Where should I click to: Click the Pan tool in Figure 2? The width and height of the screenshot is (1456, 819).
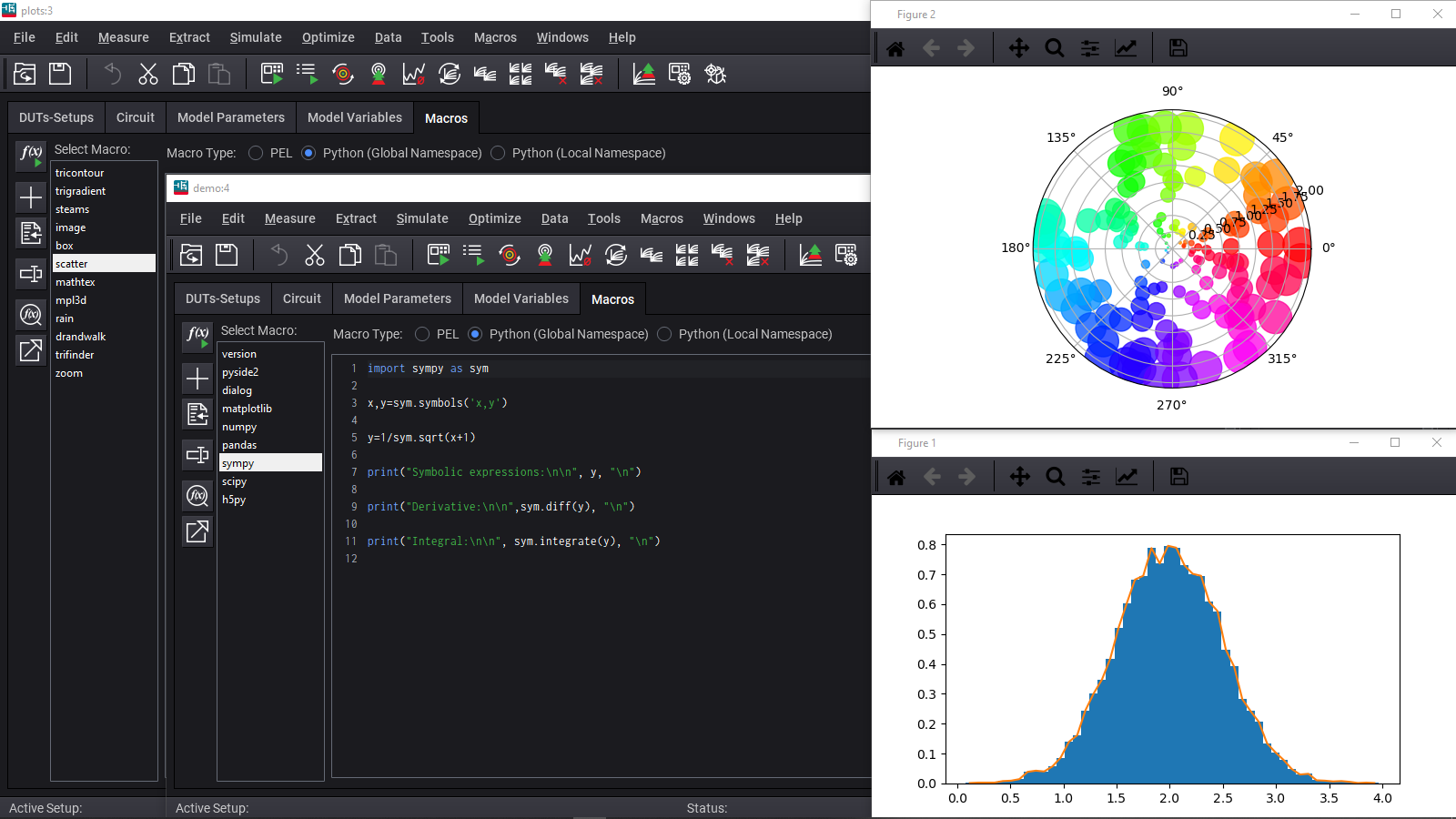(1018, 48)
